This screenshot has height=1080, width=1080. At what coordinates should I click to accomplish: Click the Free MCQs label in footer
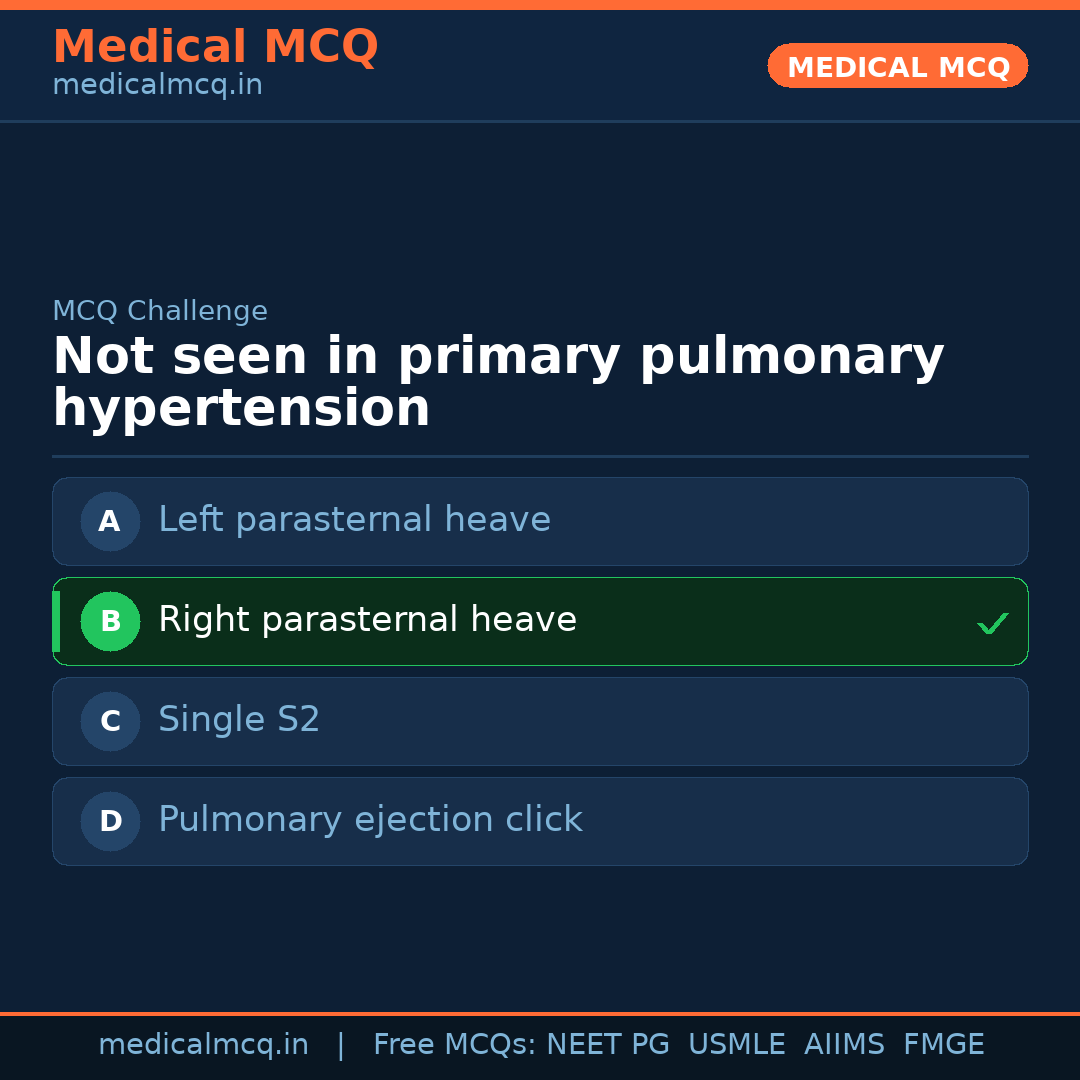click(454, 1045)
